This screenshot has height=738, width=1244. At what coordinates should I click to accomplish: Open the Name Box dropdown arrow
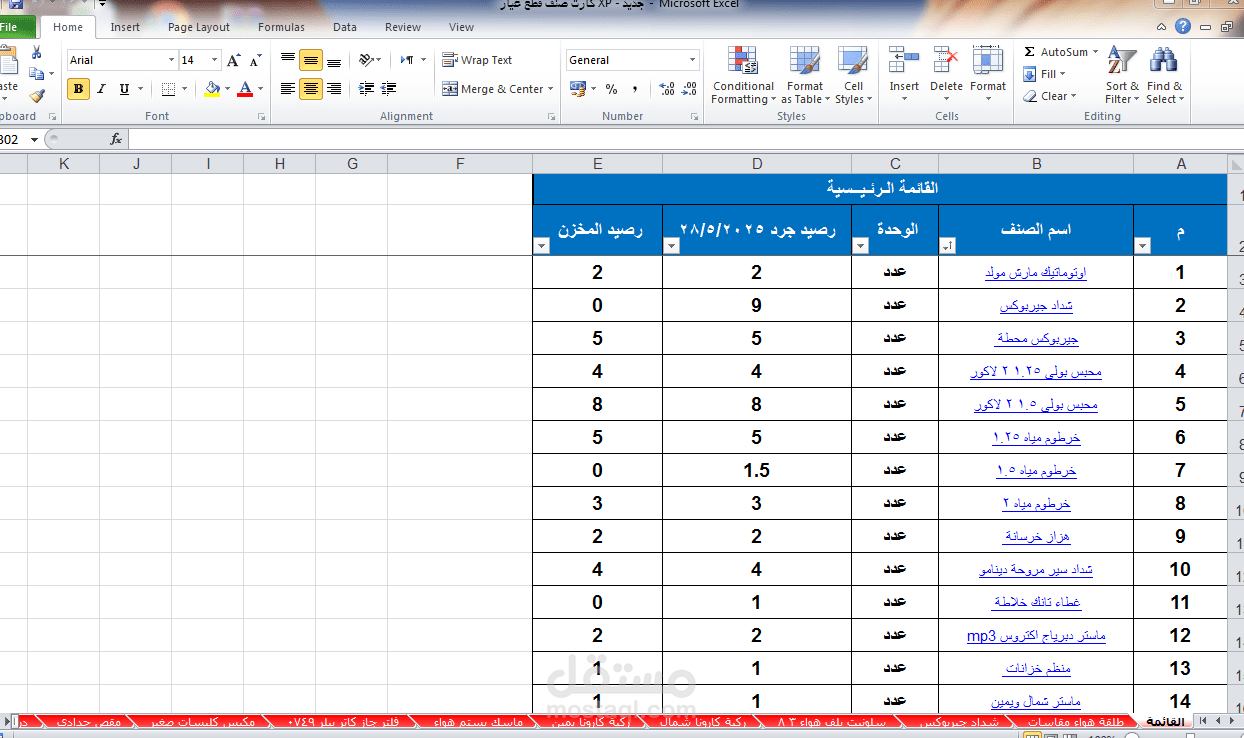click(34, 139)
